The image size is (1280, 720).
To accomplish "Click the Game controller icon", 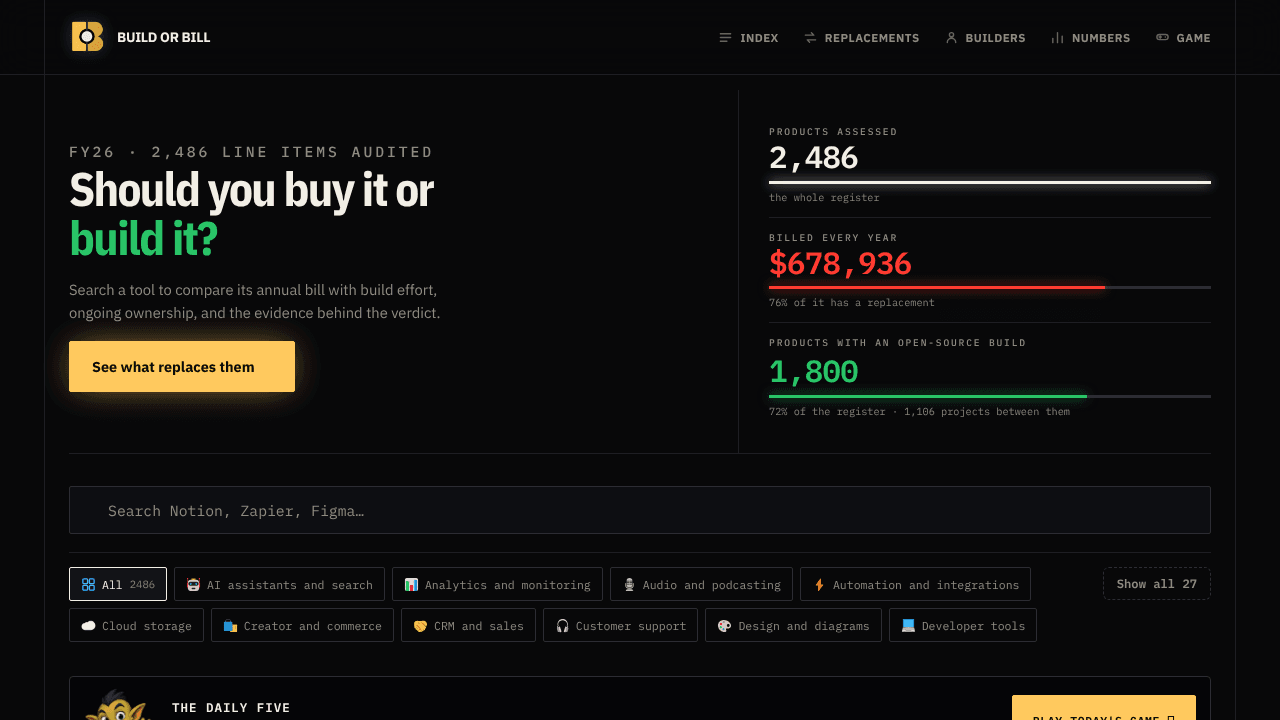I will pyautogui.click(x=1162, y=38).
